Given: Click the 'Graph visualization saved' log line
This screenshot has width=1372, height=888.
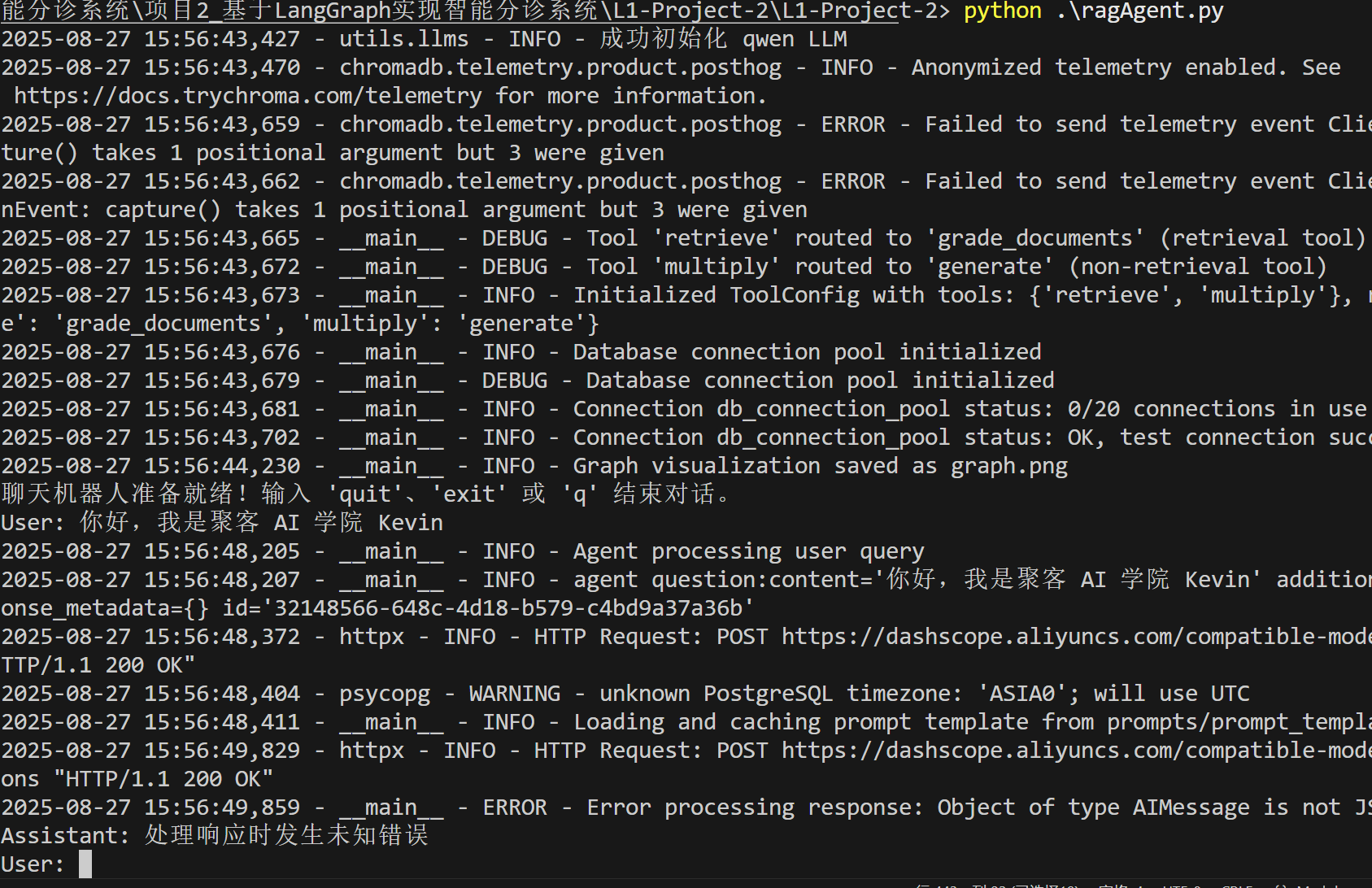Looking at the screenshot, I should pos(534,466).
